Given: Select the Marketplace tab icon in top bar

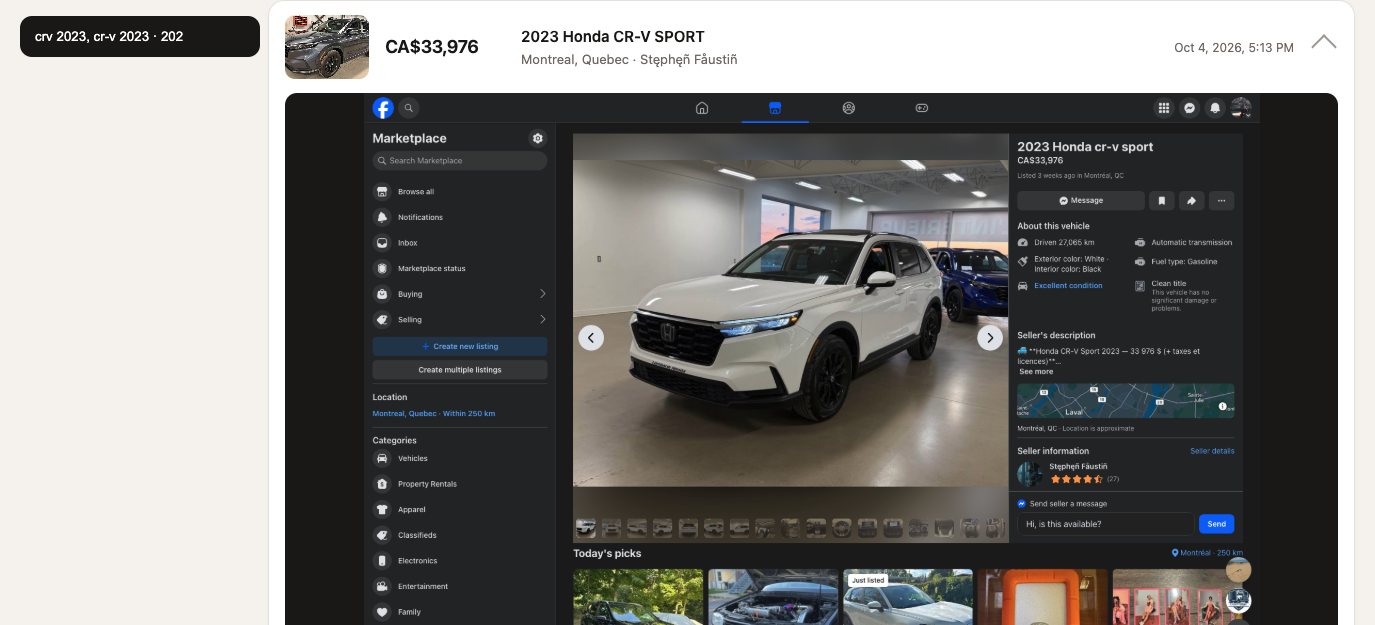Looking at the screenshot, I should 775,108.
